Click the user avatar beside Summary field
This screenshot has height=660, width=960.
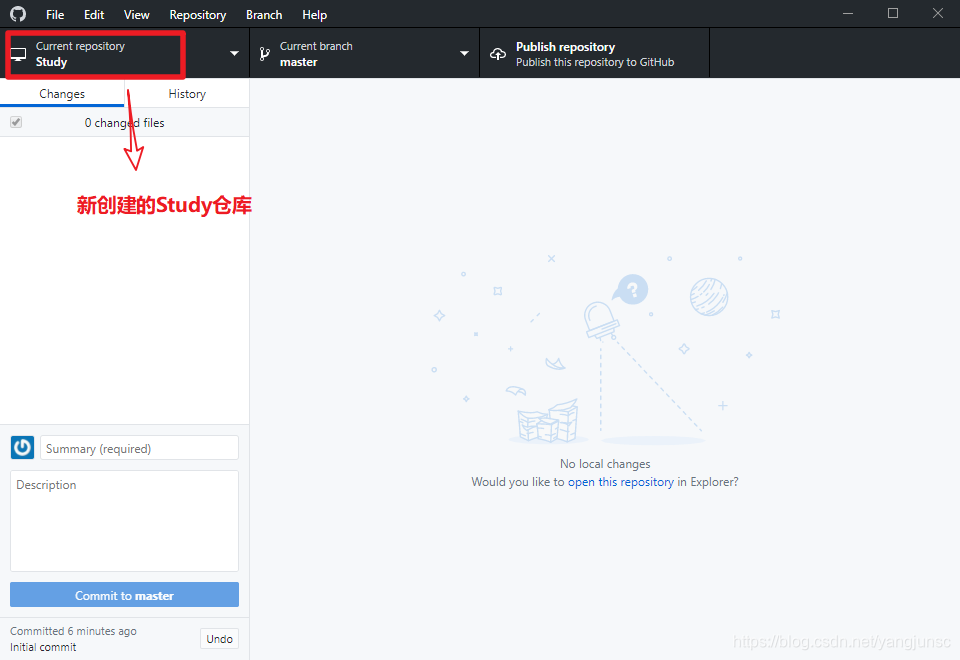tap(23, 448)
